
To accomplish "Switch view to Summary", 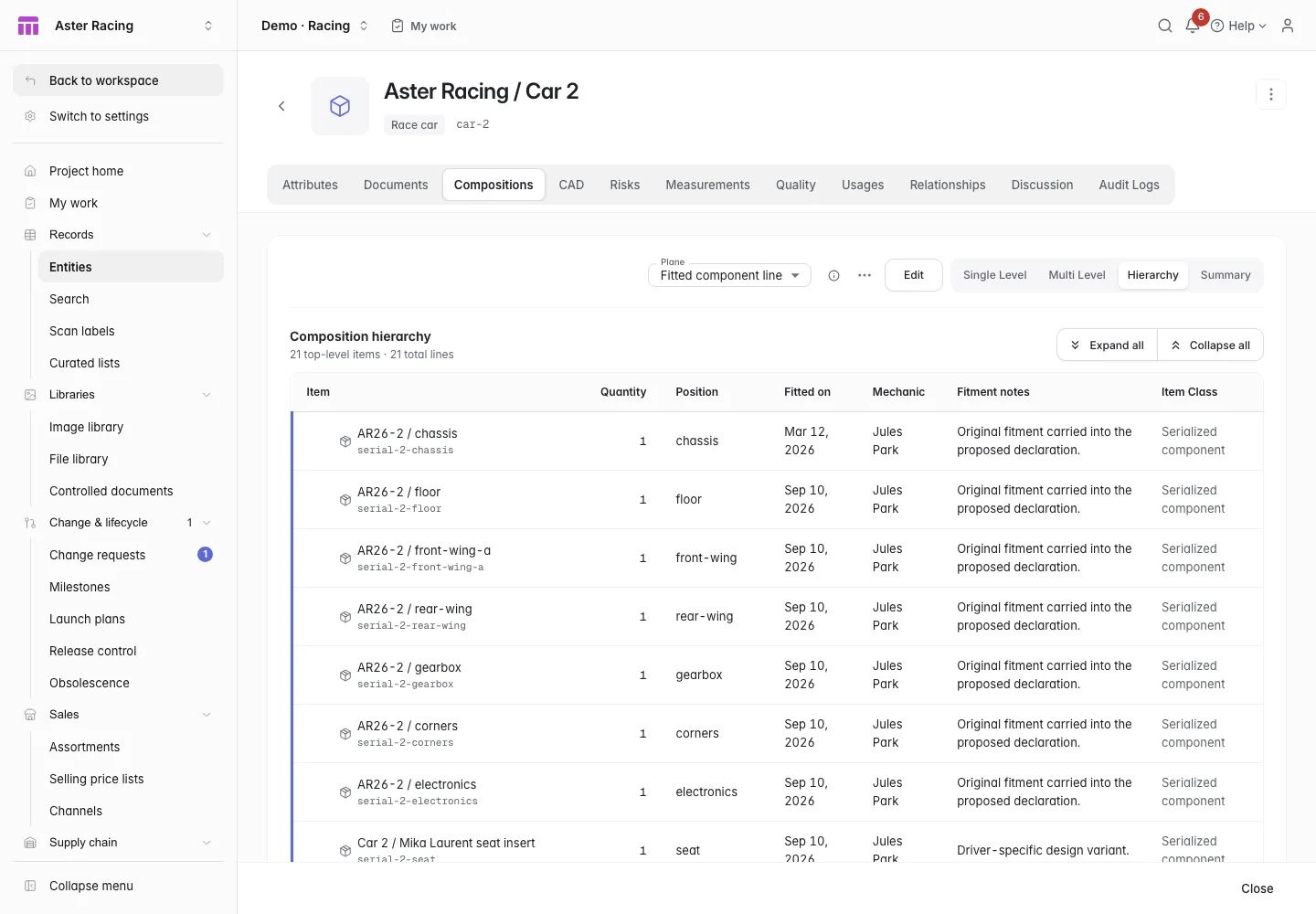I will [x=1226, y=275].
